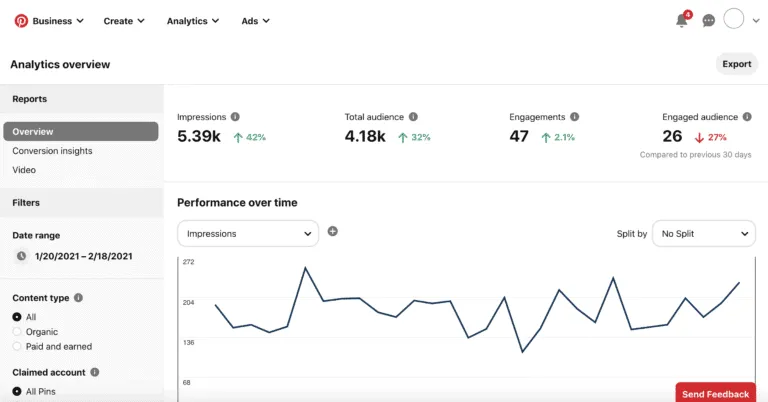This screenshot has width=768, height=402.
Task: Click the Export button
Action: pyautogui.click(x=737, y=64)
